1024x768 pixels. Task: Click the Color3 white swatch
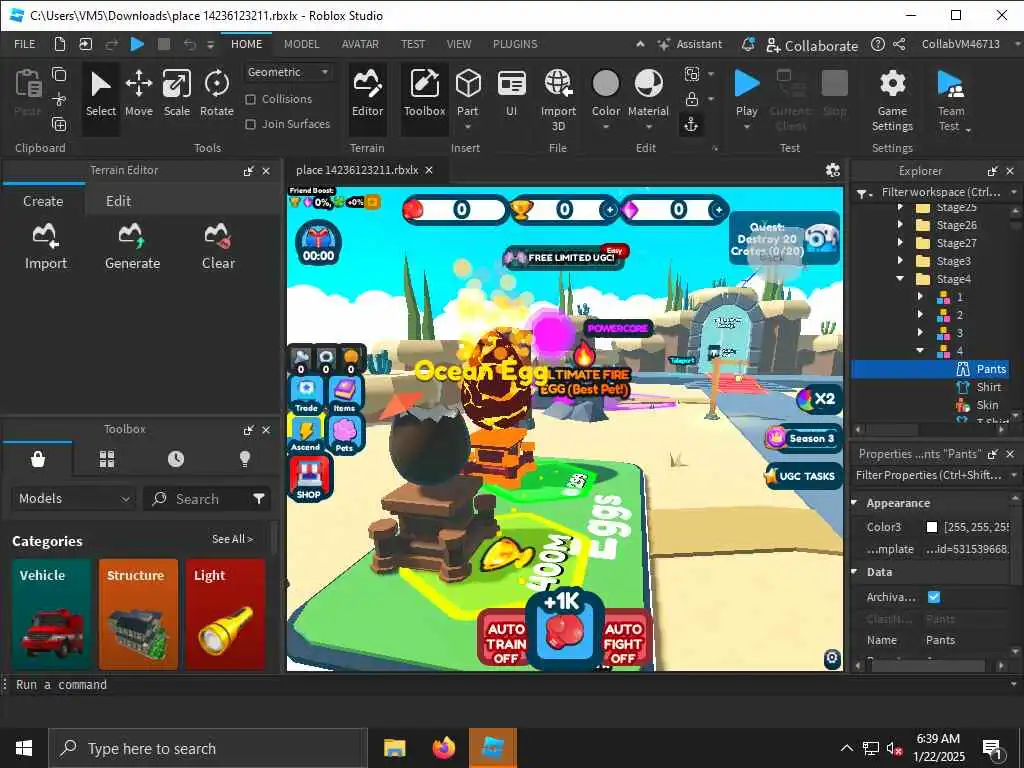coord(932,527)
